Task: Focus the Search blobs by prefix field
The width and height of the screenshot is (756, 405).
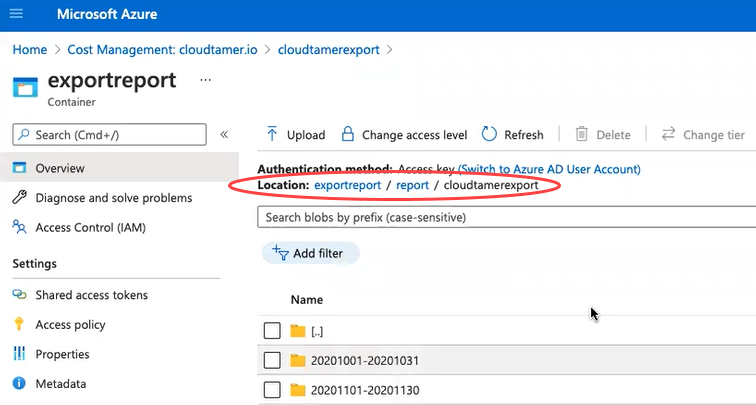Action: [x=507, y=217]
